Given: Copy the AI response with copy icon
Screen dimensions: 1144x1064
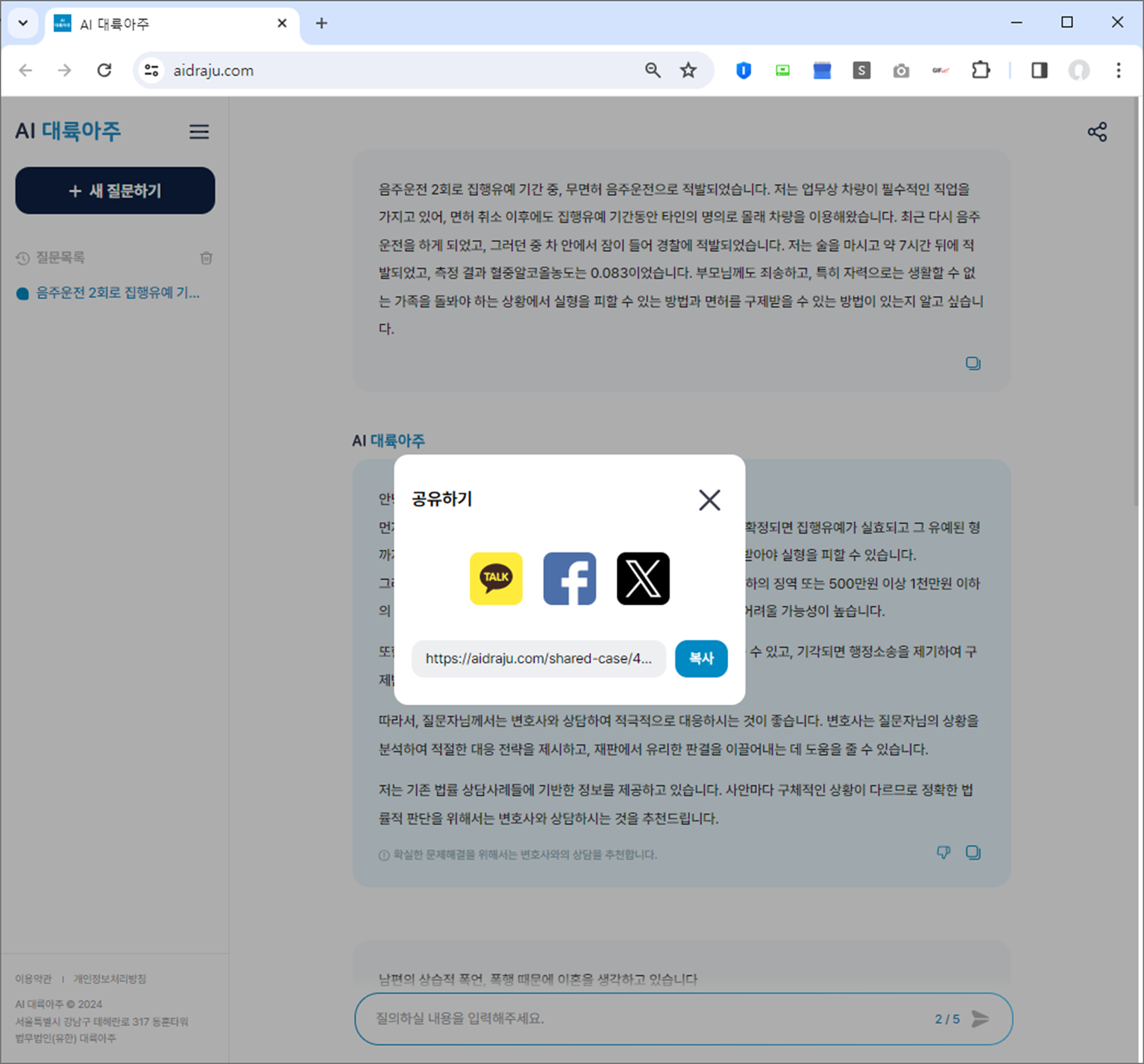Looking at the screenshot, I should [973, 852].
